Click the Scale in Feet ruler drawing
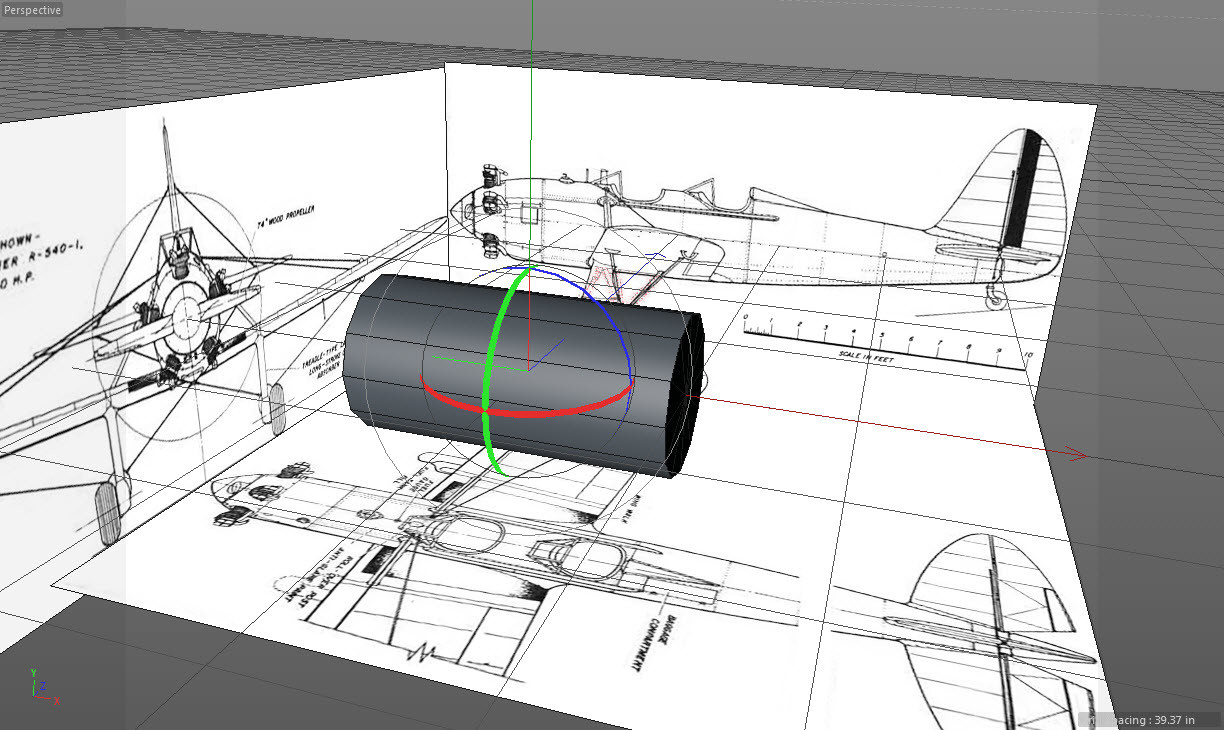 pyautogui.click(x=886, y=341)
